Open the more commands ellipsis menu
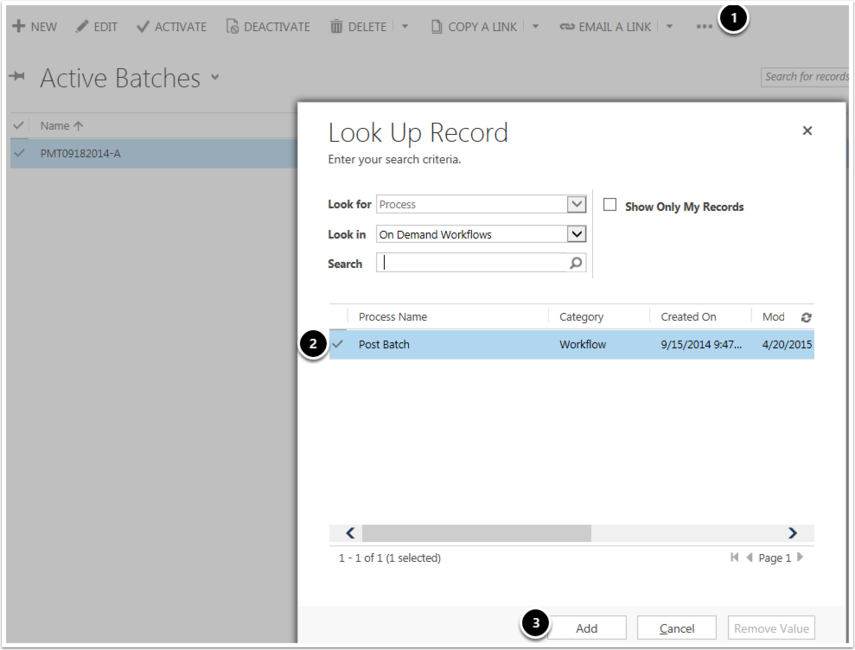This screenshot has width=855, height=650. click(x=704, y=26)
